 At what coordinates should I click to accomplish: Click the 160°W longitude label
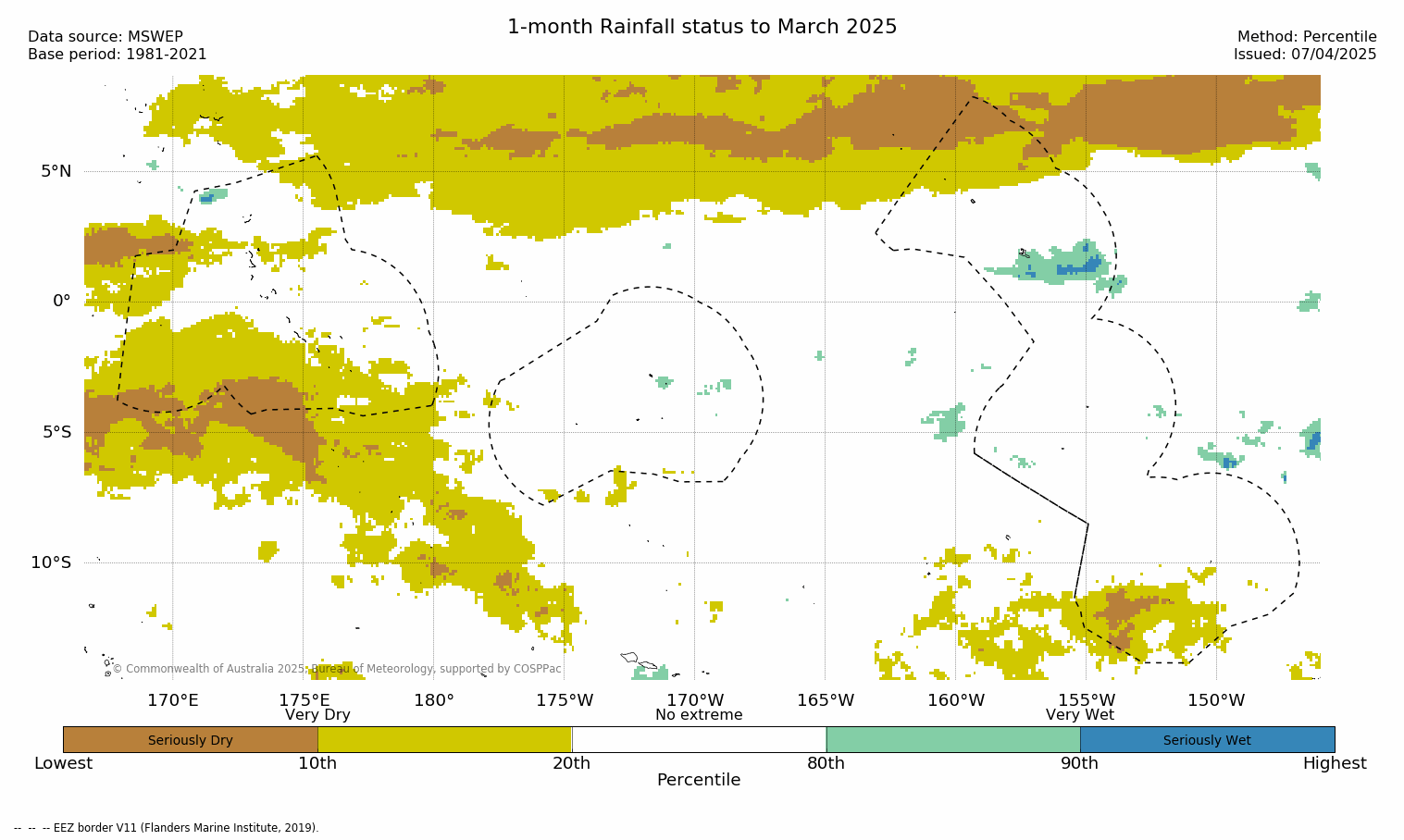click(956, 700)
